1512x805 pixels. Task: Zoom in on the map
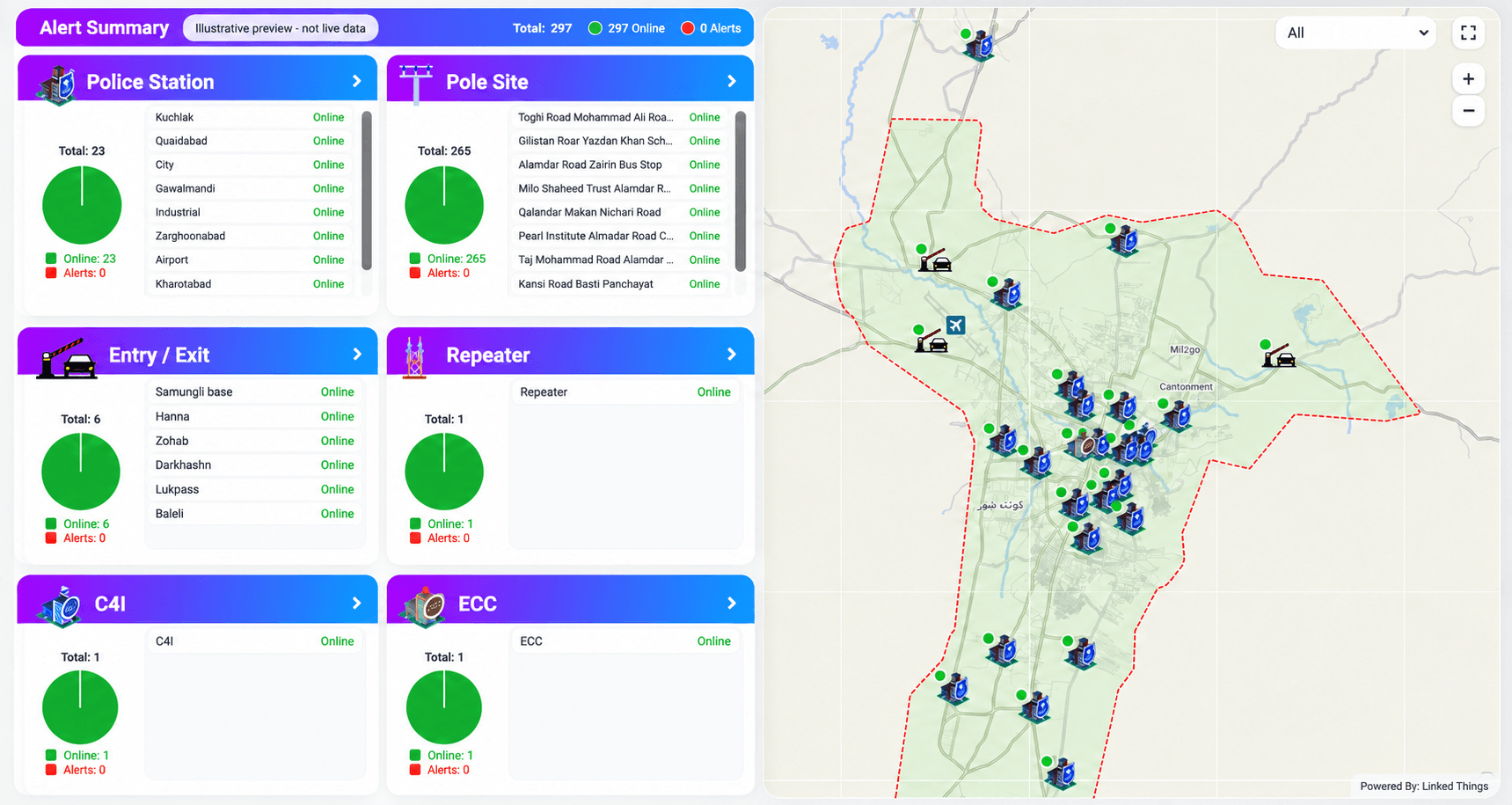[1468, 79]
